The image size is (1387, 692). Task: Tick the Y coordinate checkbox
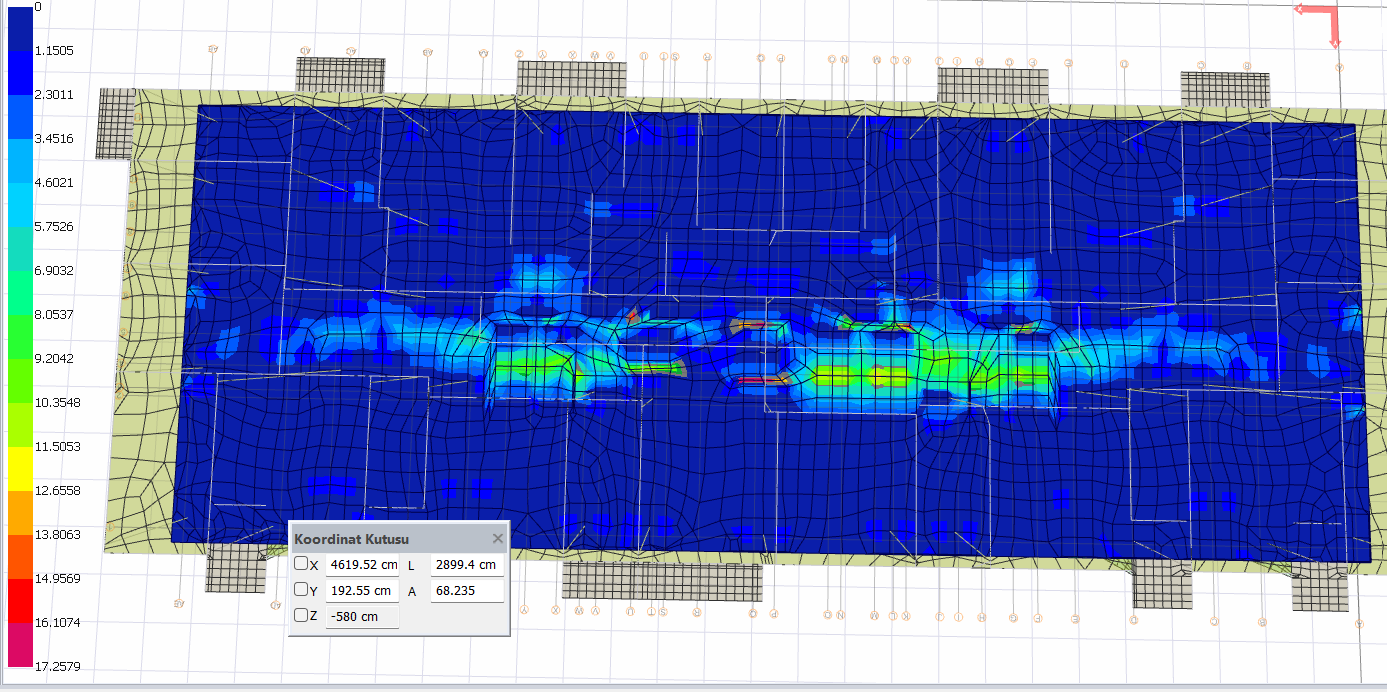pyautogui.click(x=301, y=590)
